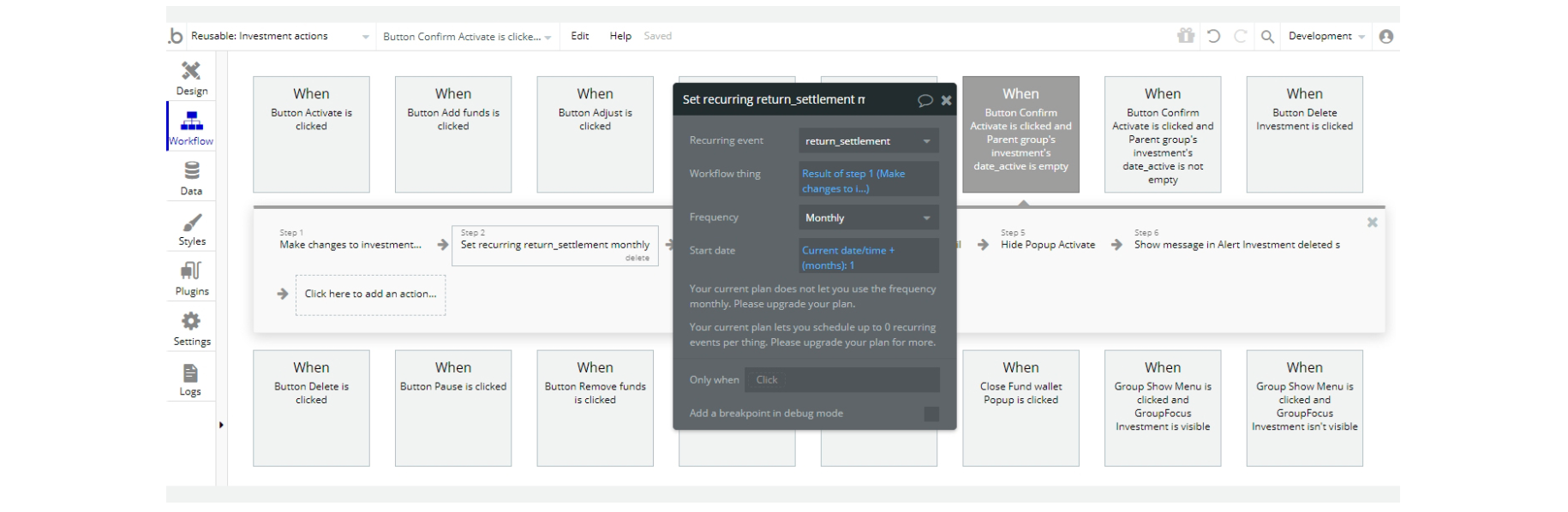Expand the Recurring event return_settlement dropdown
The height and width of the screenshot is (512, 1568).
click(868, 141)
